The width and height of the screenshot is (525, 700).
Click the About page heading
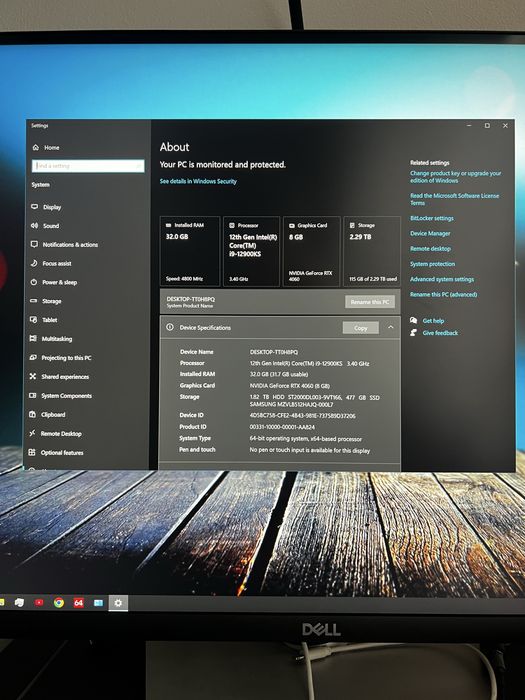pos(175,147)
